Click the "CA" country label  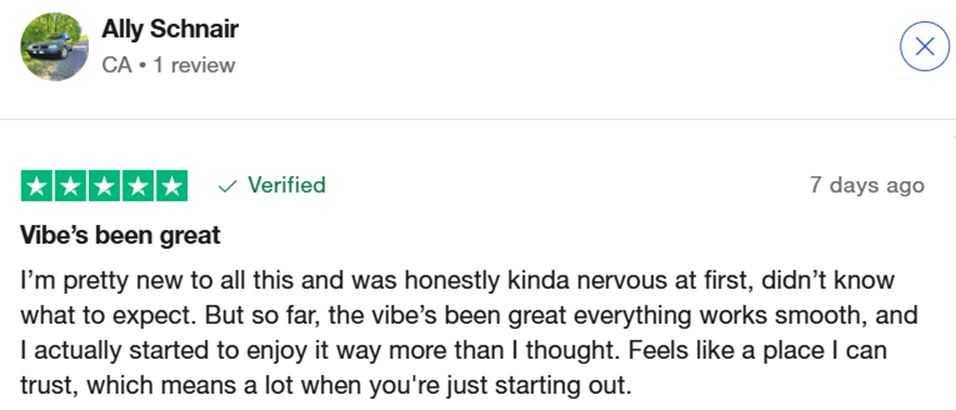[114, 65]
